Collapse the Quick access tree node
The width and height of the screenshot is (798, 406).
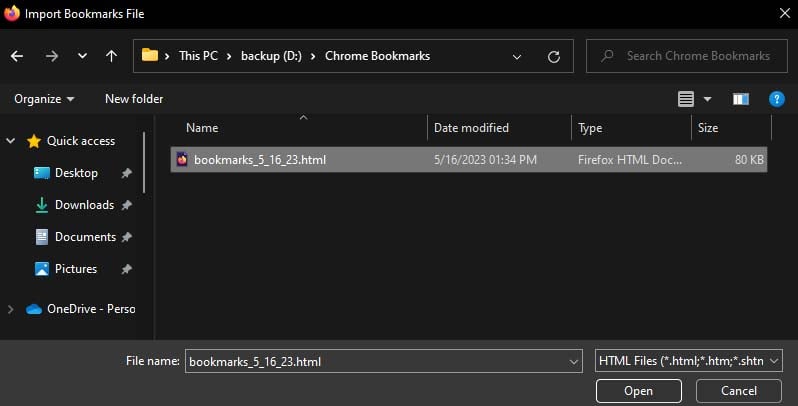[11, 141]
